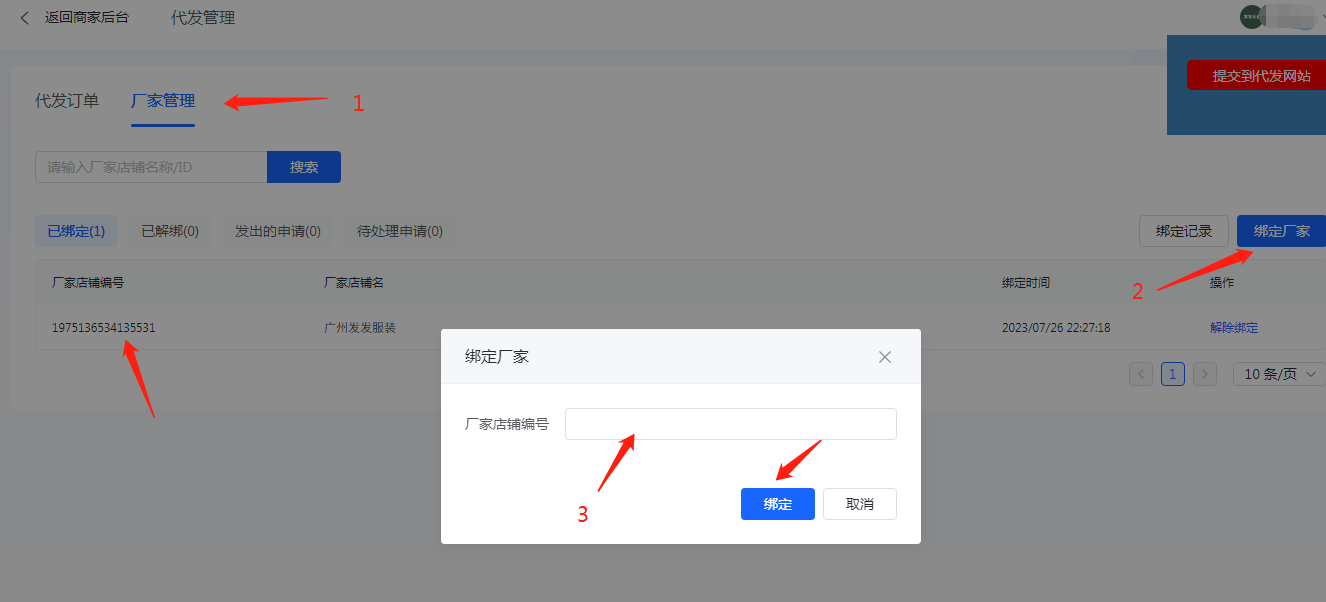Go to next page arrow in pagination
This screenshot has width=1326, height=602.
[x=1205, y=374]
